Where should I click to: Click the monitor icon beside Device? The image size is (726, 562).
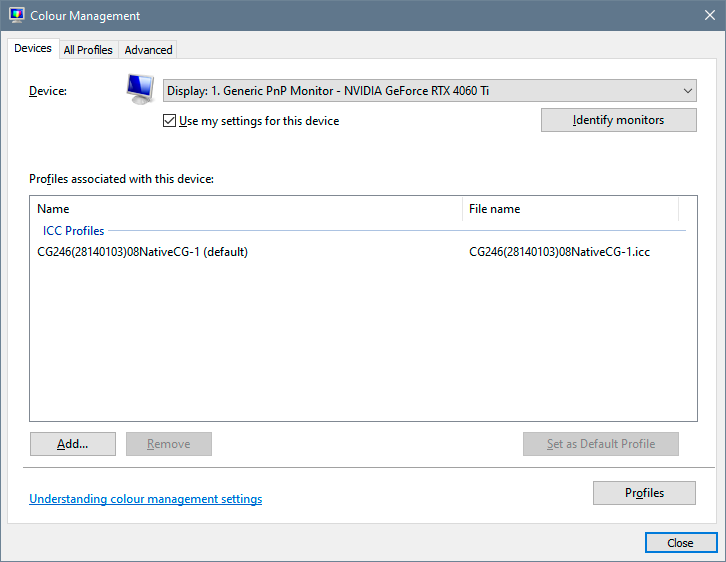coord(140,89)
